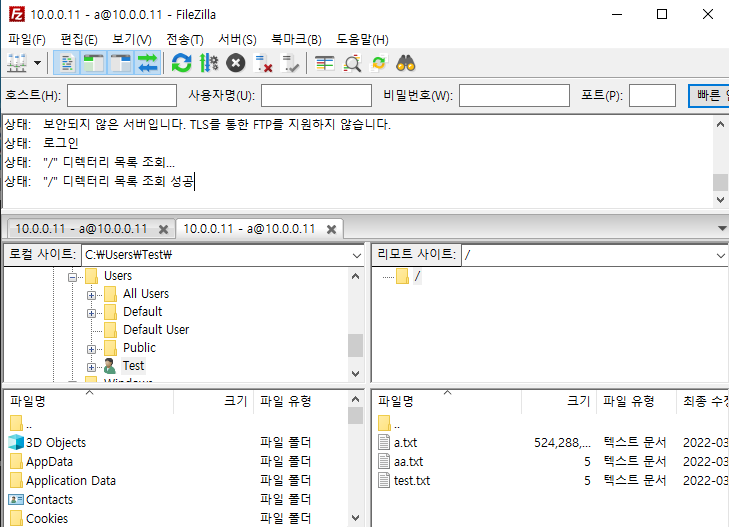The image size is (729, 527).
Task: Sort local files by 파일 유형 column
Action: coord(300,401)
